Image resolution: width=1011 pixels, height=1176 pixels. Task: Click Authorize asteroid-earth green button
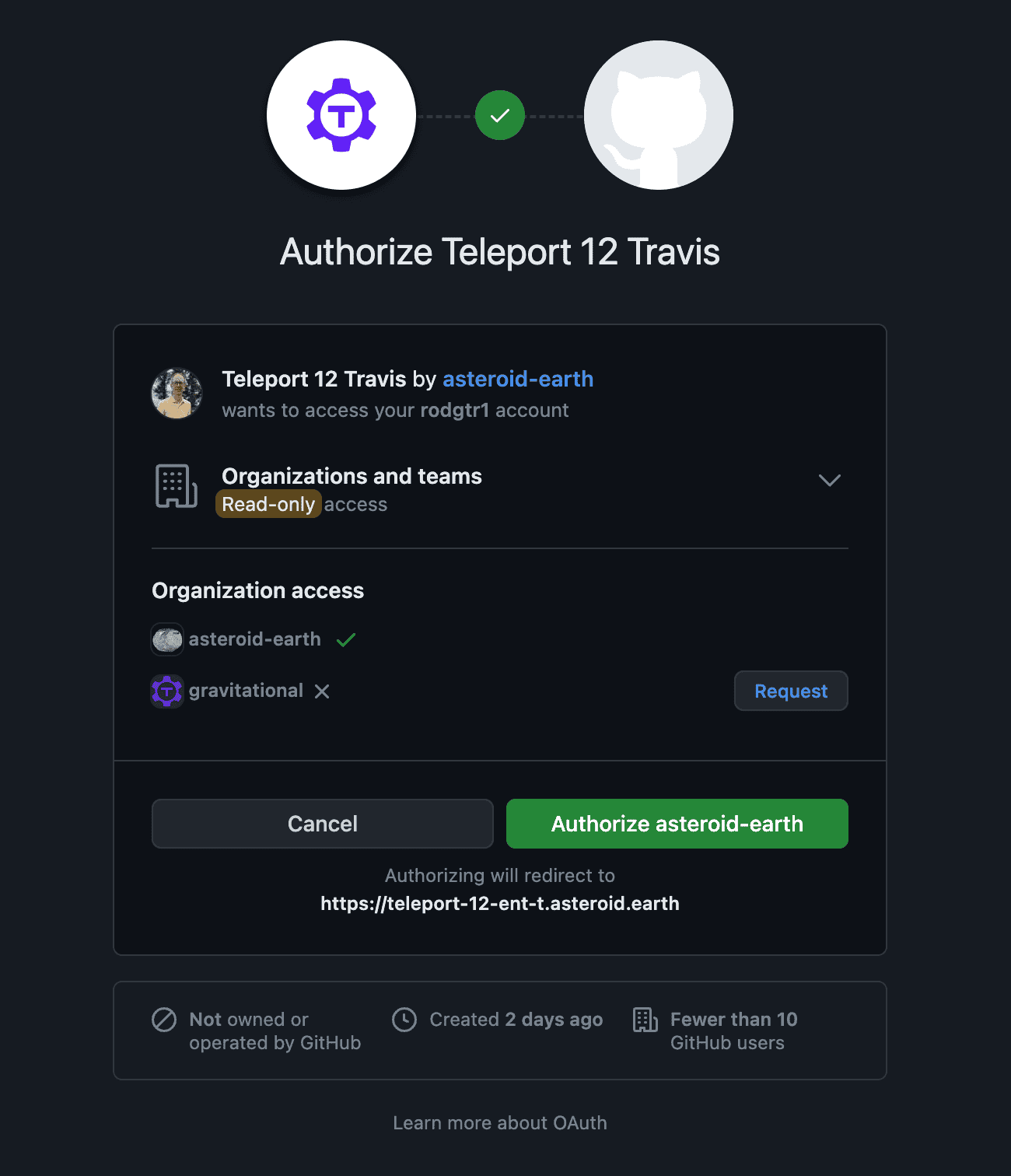click(x=677, y=824)
